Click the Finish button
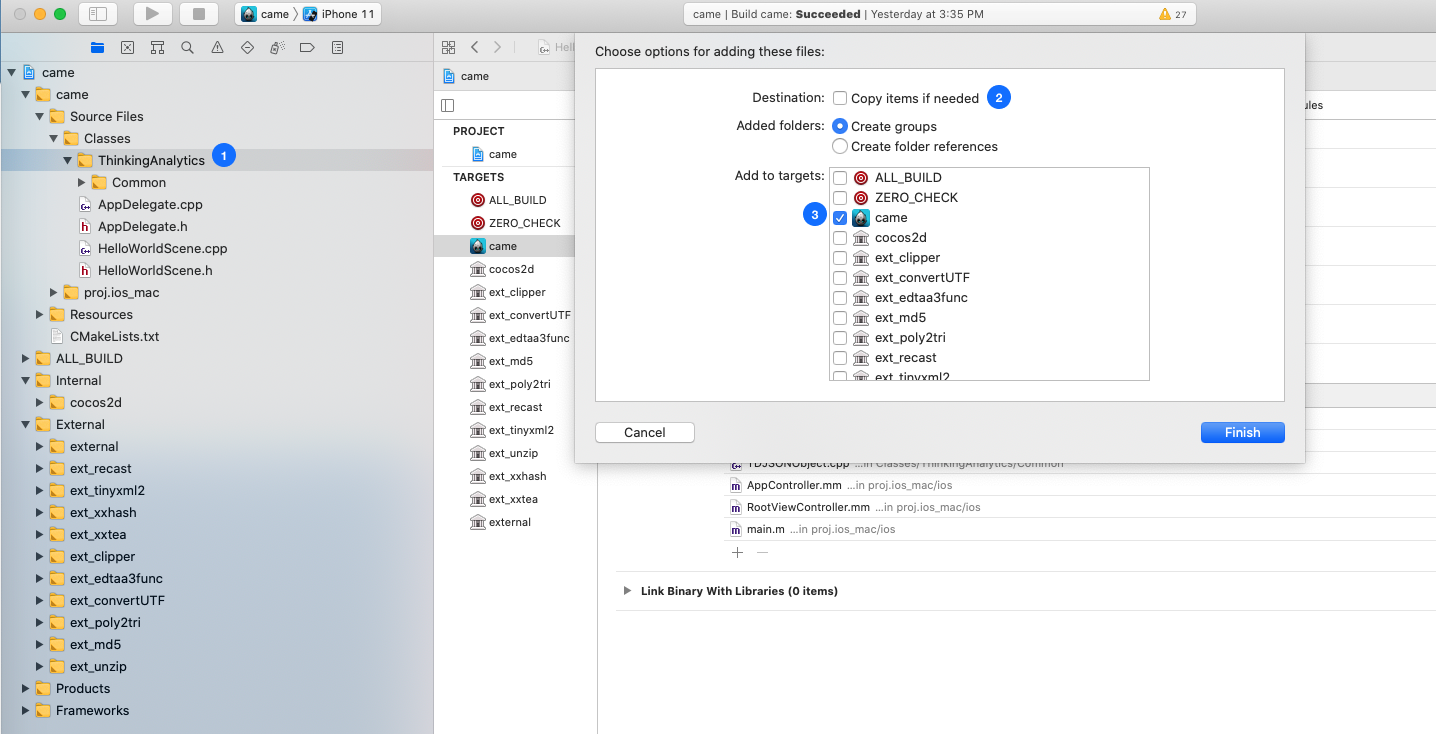Viewport: 1436px width, 734px height. pyautogui.click(x=1242, y=432)
